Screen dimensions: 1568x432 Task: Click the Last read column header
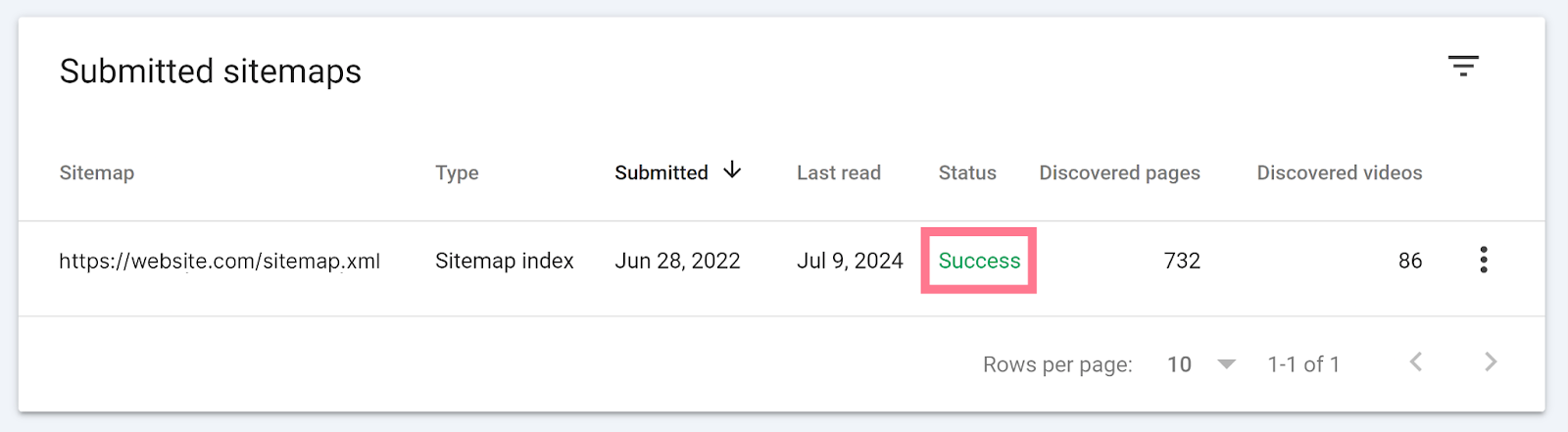coord(839,172)
